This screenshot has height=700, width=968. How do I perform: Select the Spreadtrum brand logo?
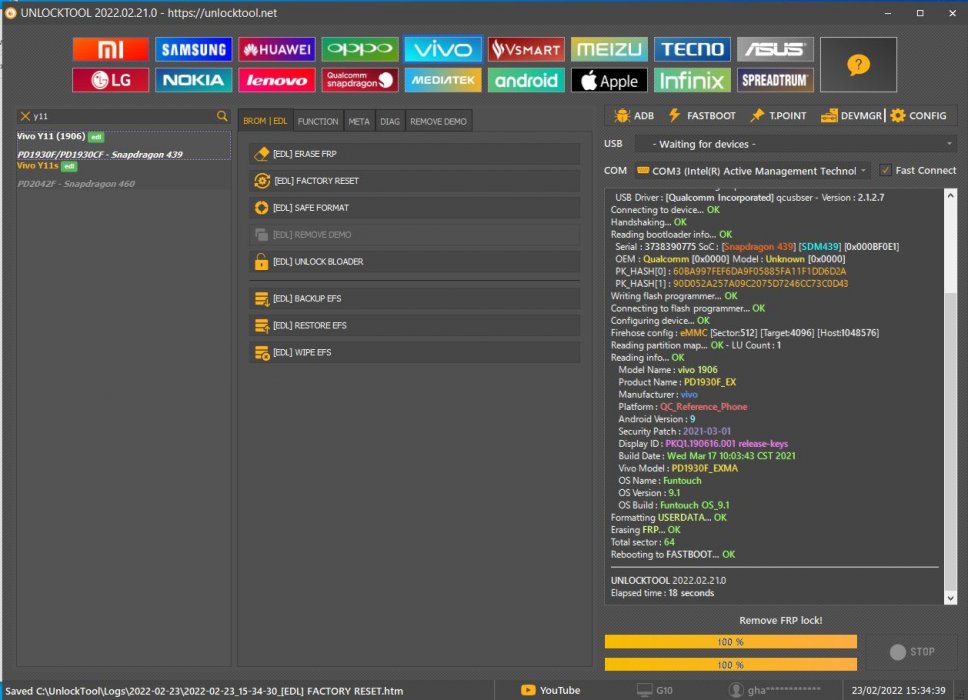click(x=775, y=80)
